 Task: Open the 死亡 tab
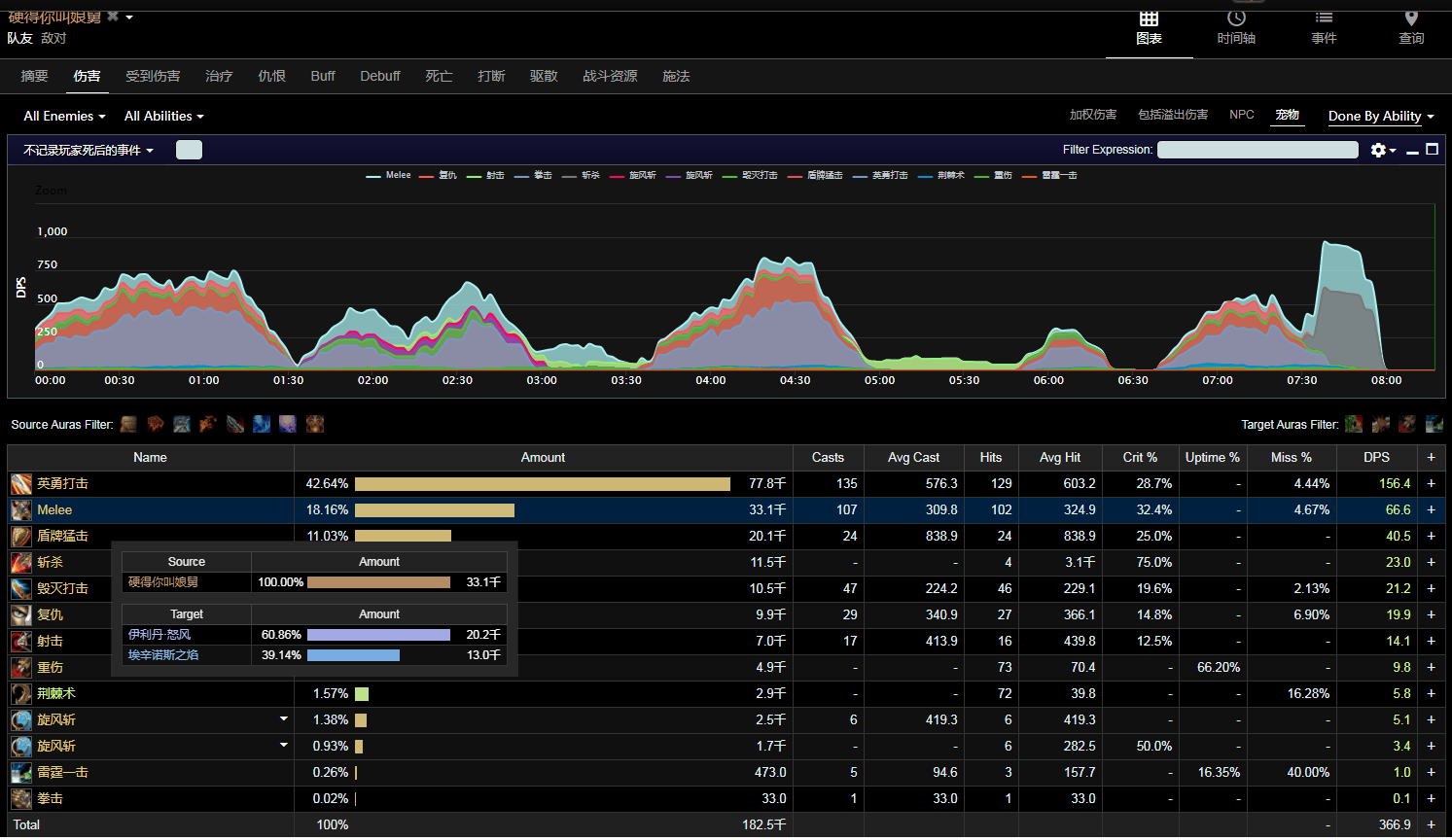coord(439,76)
